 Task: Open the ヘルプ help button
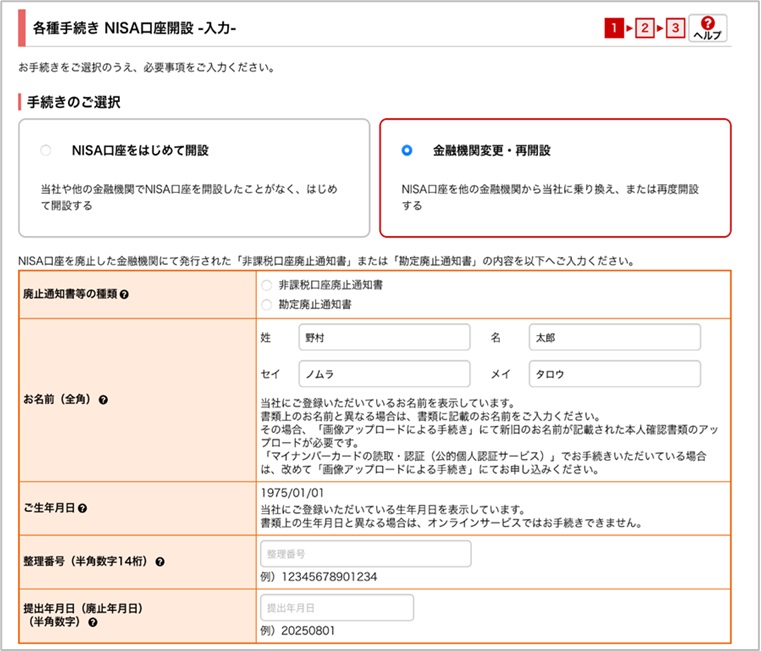click(x=707, y=27)
